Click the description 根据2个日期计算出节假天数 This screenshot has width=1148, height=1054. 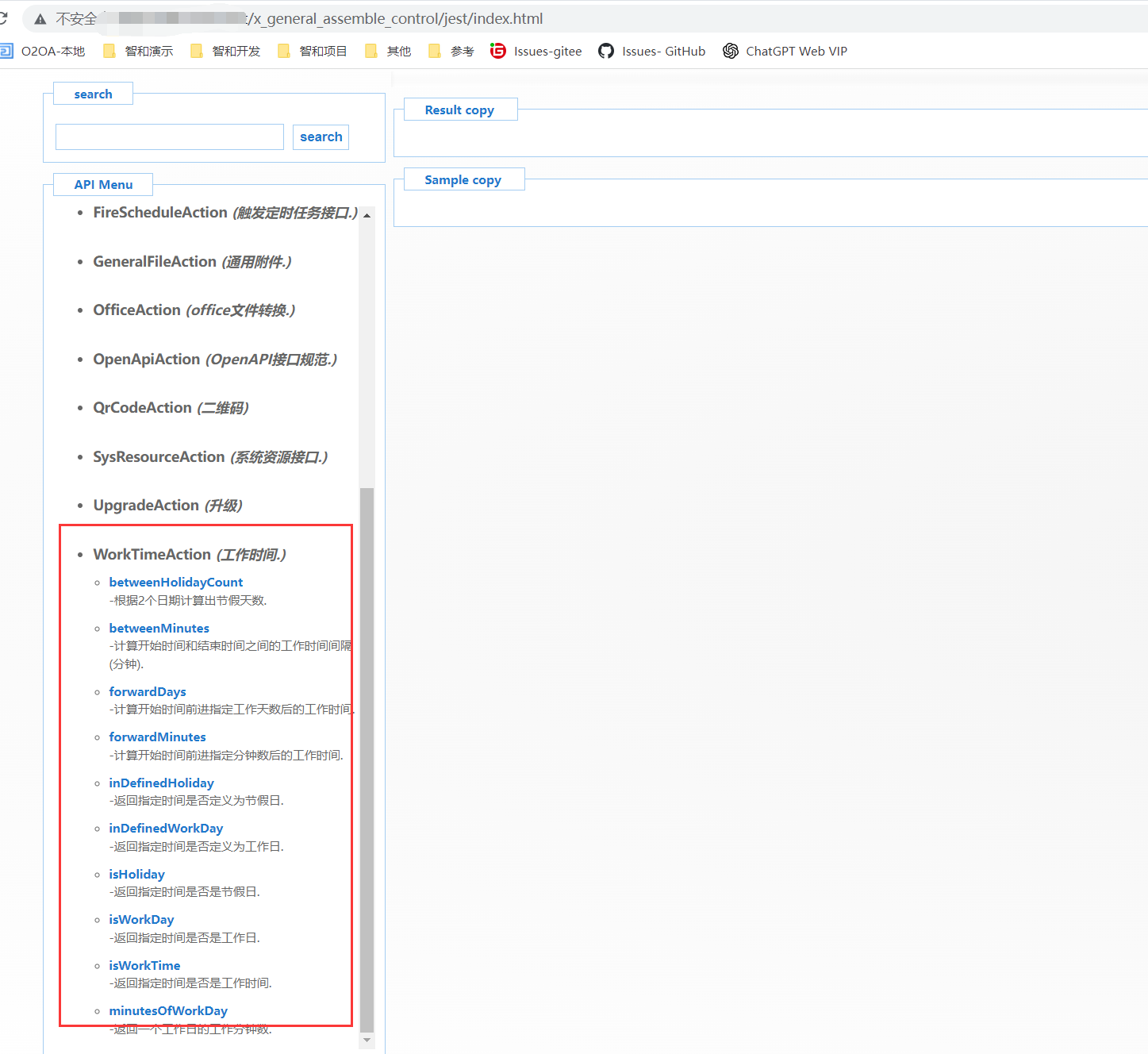coord(188,601)
